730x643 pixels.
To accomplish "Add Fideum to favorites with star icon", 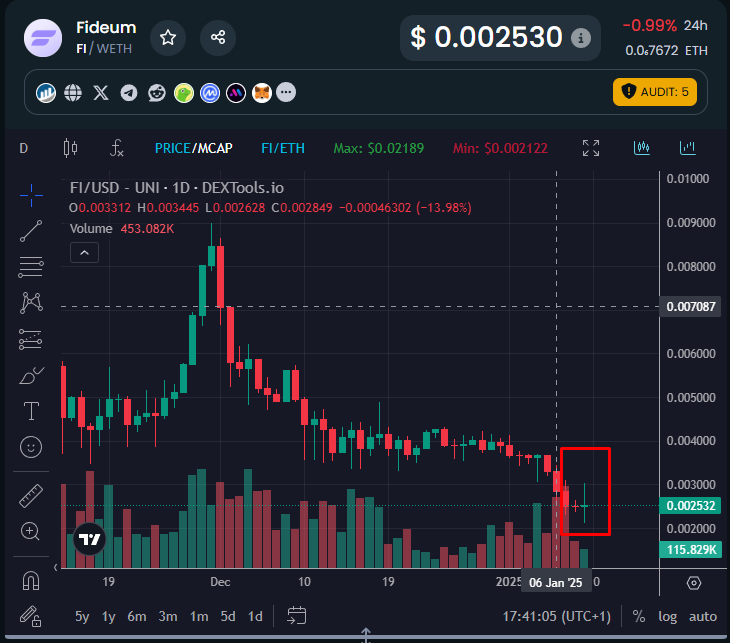I will (x=168, y=38).
